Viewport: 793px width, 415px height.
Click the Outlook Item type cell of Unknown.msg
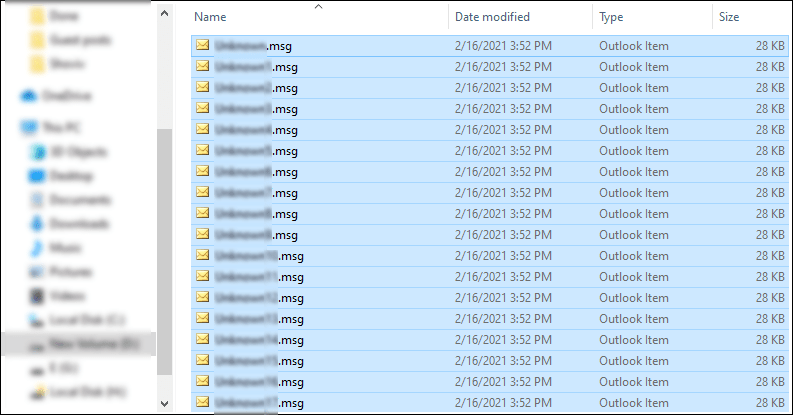coord(634,46)
